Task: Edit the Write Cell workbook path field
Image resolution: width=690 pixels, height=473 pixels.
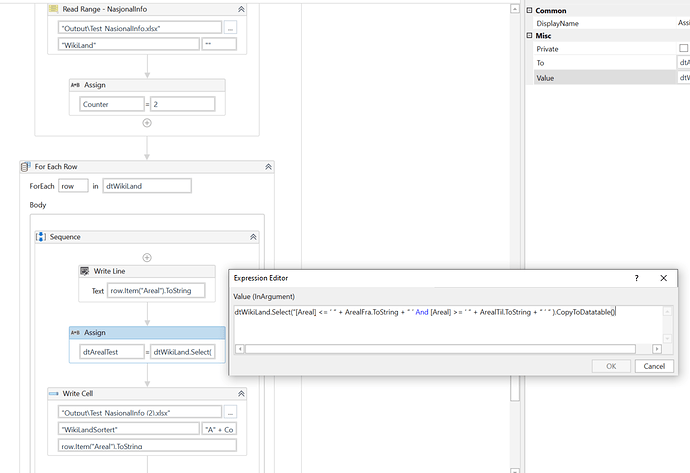Action: click(139, 412)
